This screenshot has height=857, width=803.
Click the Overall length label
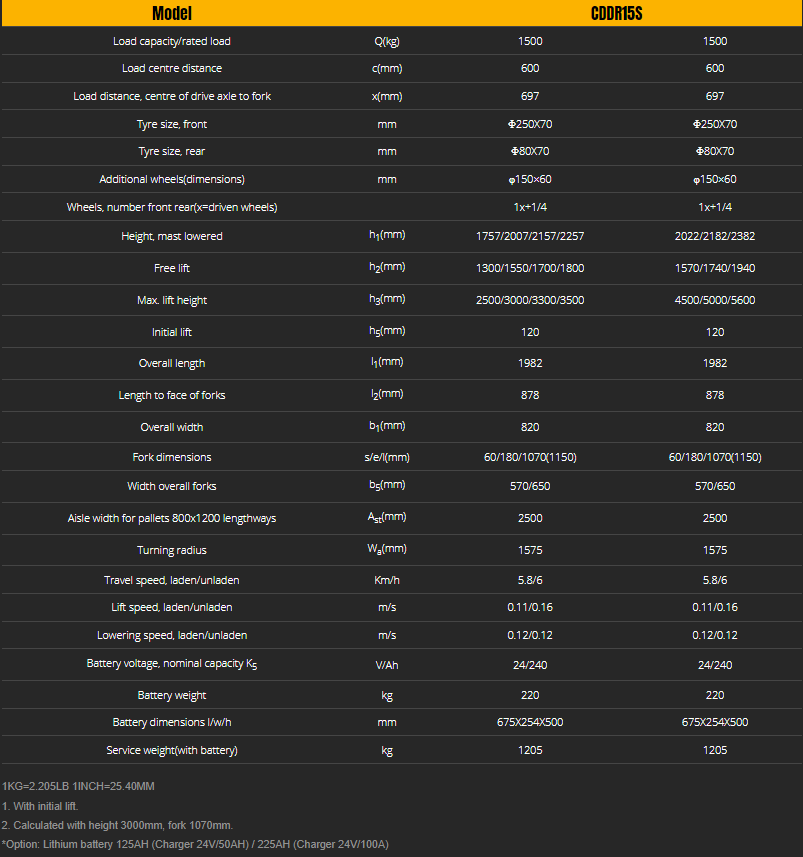click(172, 363)
